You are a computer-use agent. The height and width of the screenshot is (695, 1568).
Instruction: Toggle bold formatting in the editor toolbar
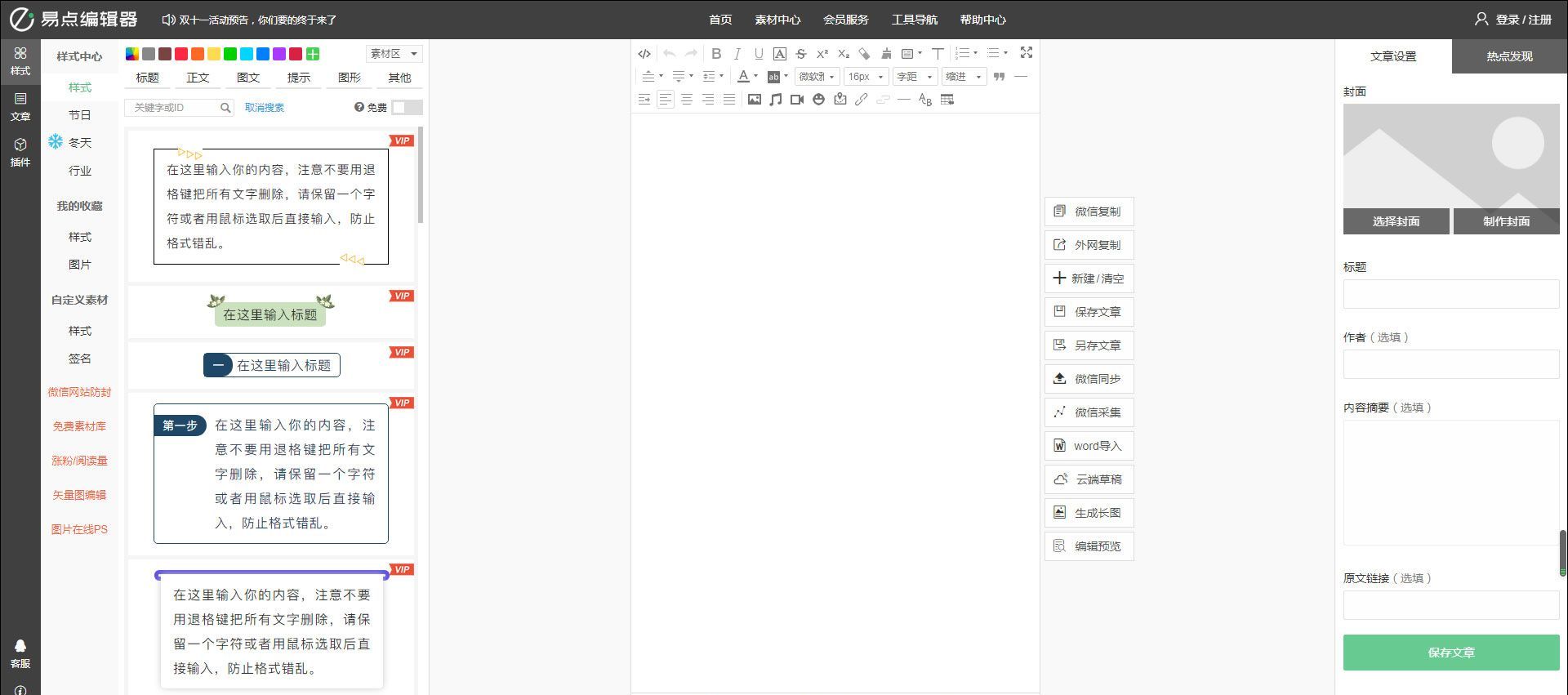pyautogui.click(x=716, y=54)
